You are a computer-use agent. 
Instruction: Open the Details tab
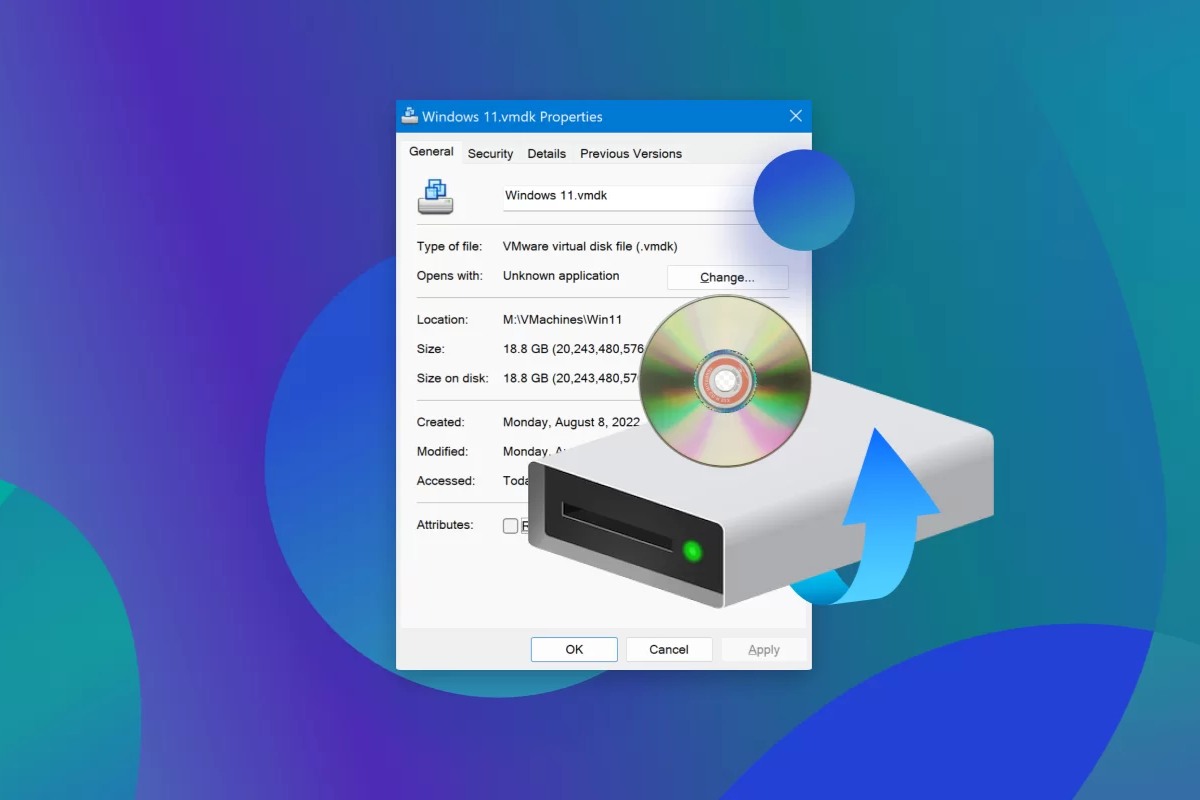[546, 153]
